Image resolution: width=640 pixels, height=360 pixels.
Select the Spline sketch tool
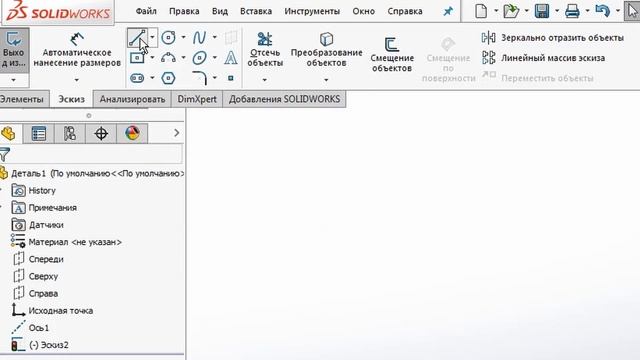(x=199, y=38)
